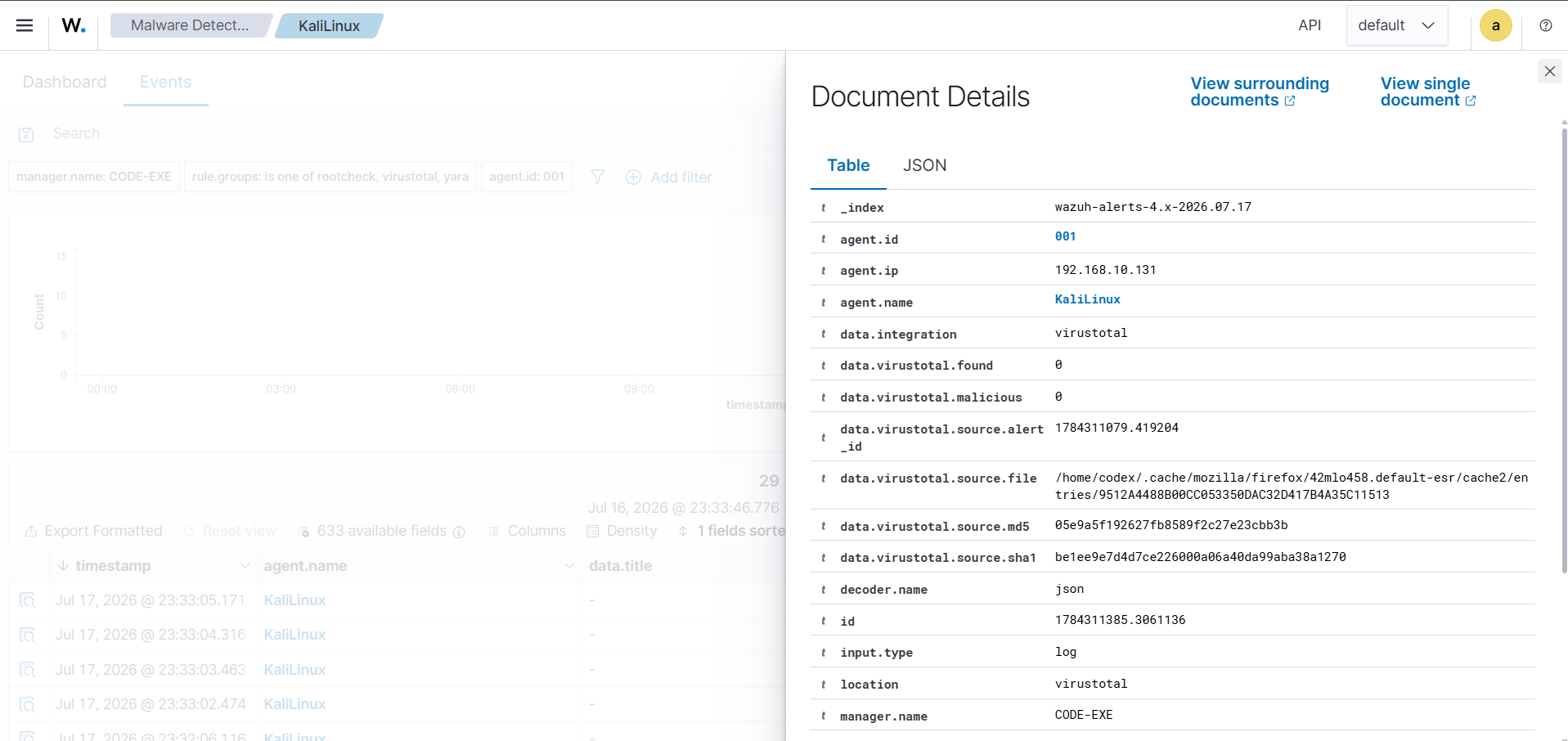Click Export Formatted button
Image resolution: width=1568 pixels, height=741 pixels.
(94, 531)
